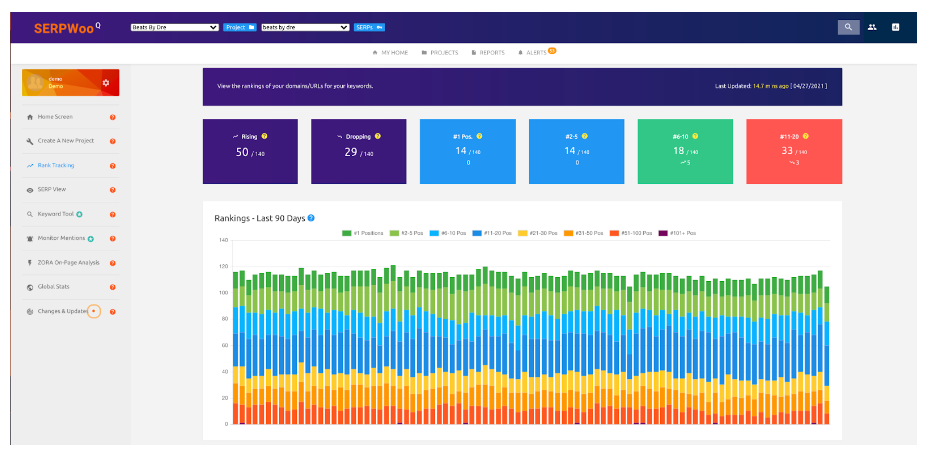Click the green badge next to Keyword Tool
The width and height of the screenshot is (946, 457).
79,214
